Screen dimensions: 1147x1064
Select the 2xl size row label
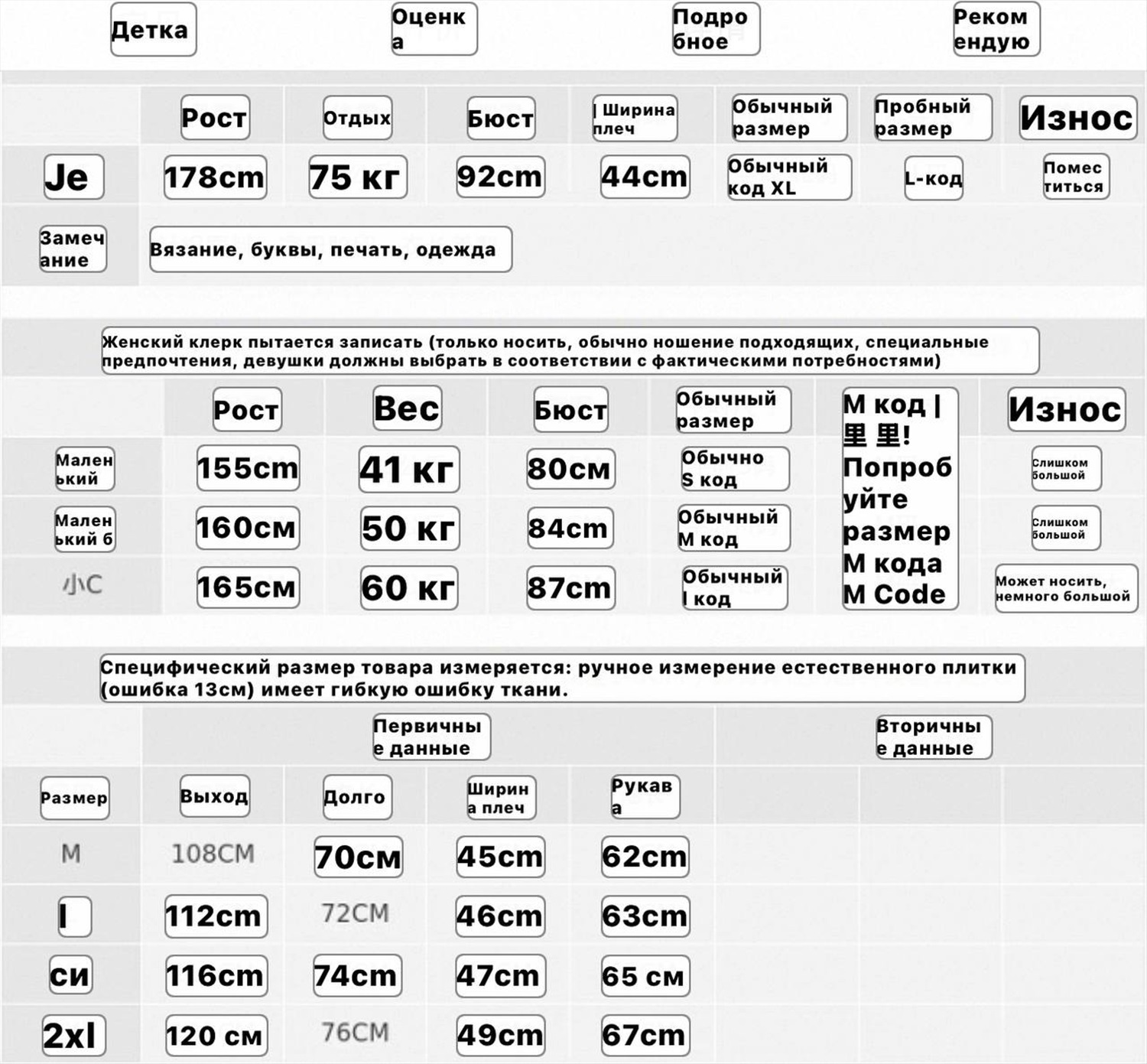tap(73, 1036)
